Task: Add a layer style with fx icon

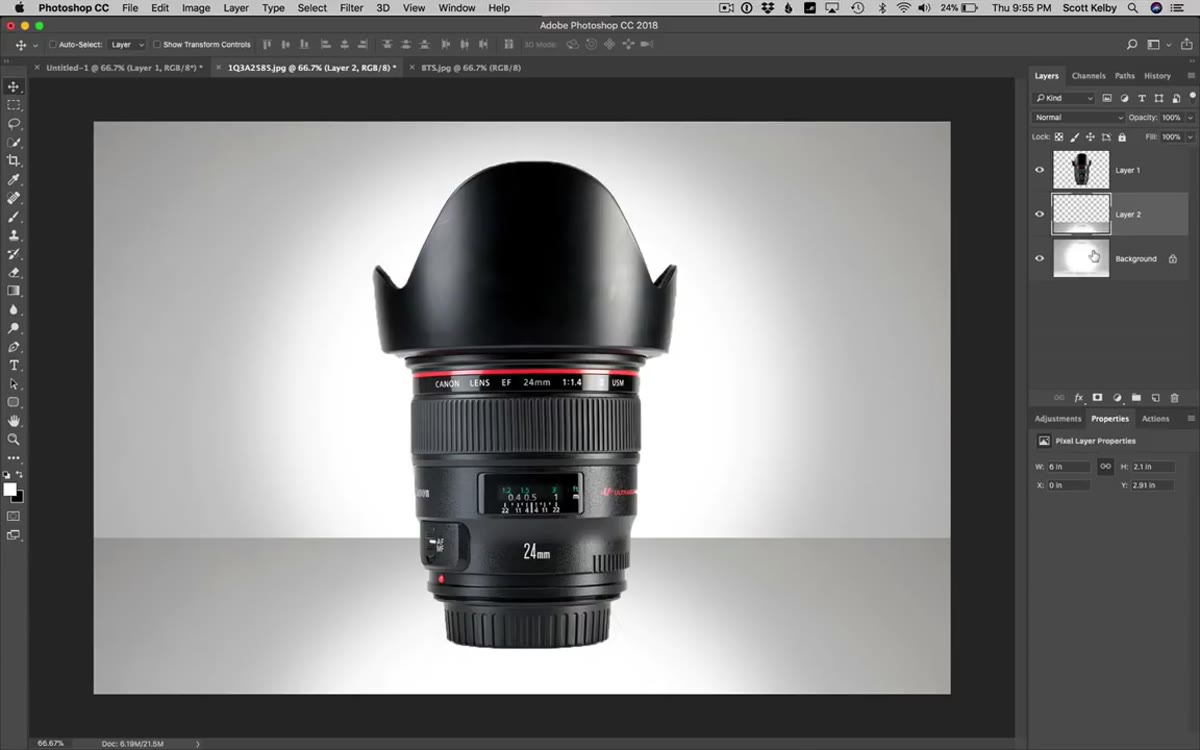Action: point(1078,398)
